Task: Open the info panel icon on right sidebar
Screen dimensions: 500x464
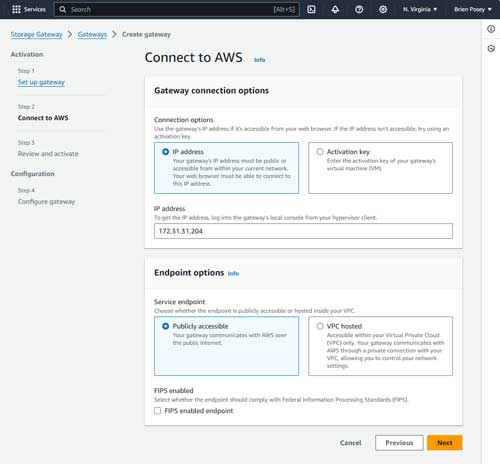Action: click(491, 29)
